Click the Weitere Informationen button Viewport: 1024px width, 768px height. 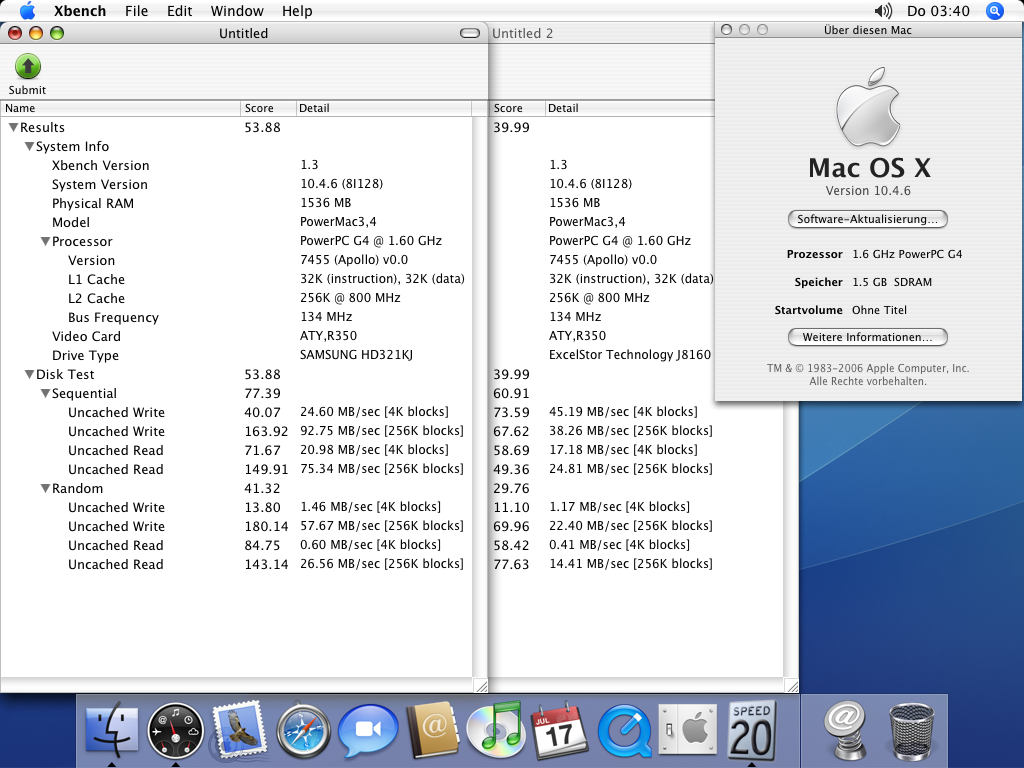pyautogui.click(x=867, y=337)
